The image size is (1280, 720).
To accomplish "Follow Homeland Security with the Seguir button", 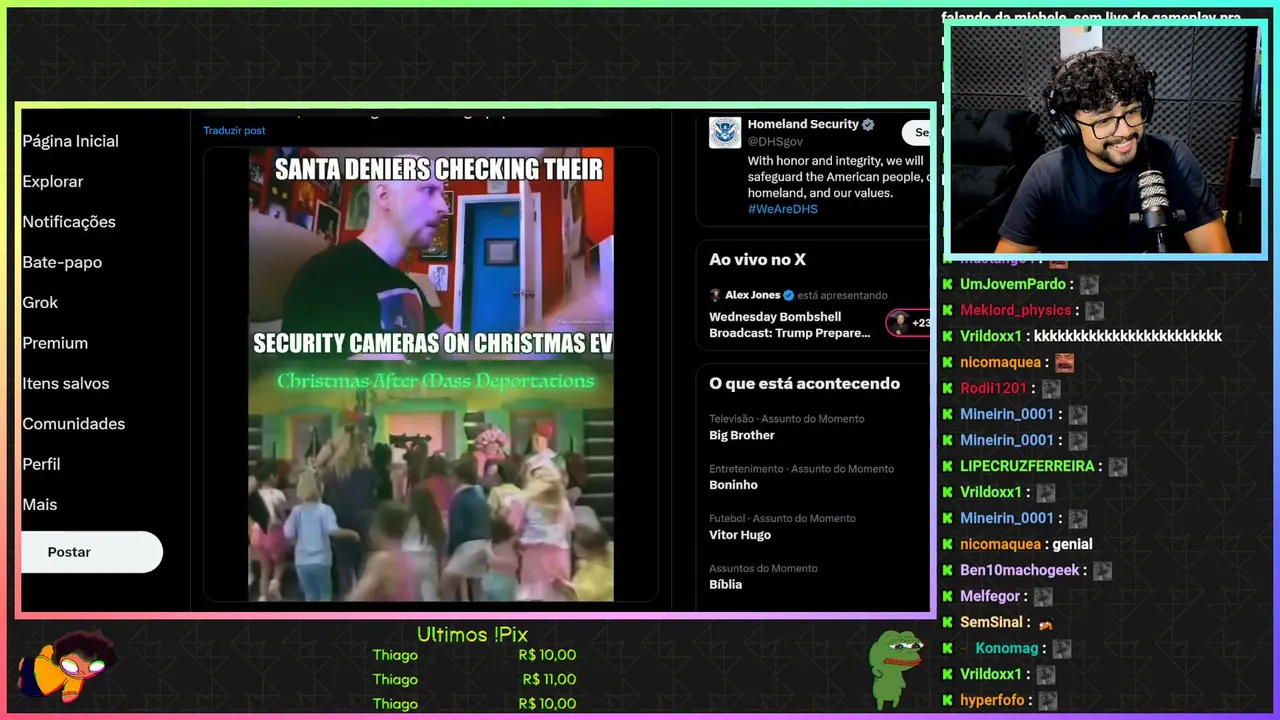I will pos(916,132).
